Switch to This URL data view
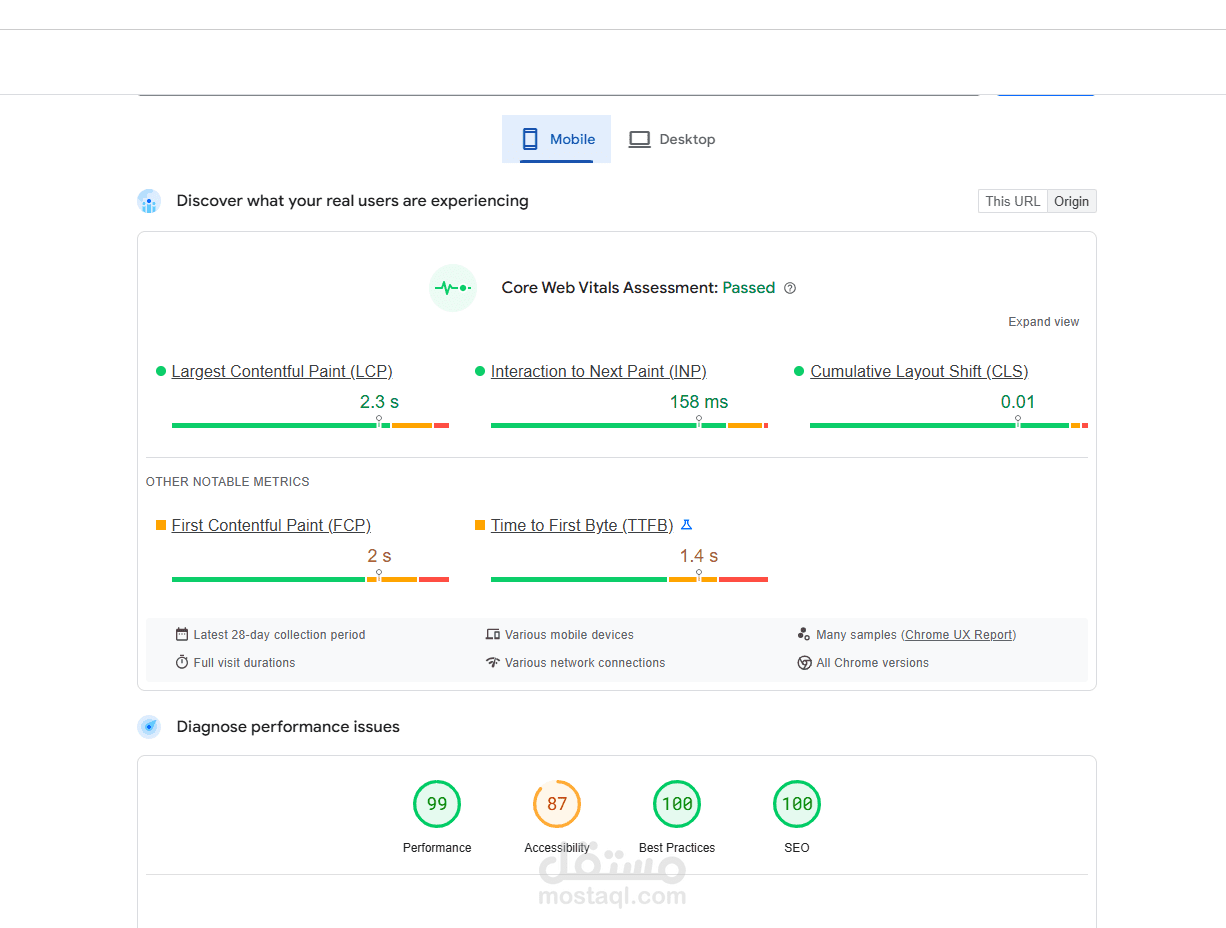 1012,201
